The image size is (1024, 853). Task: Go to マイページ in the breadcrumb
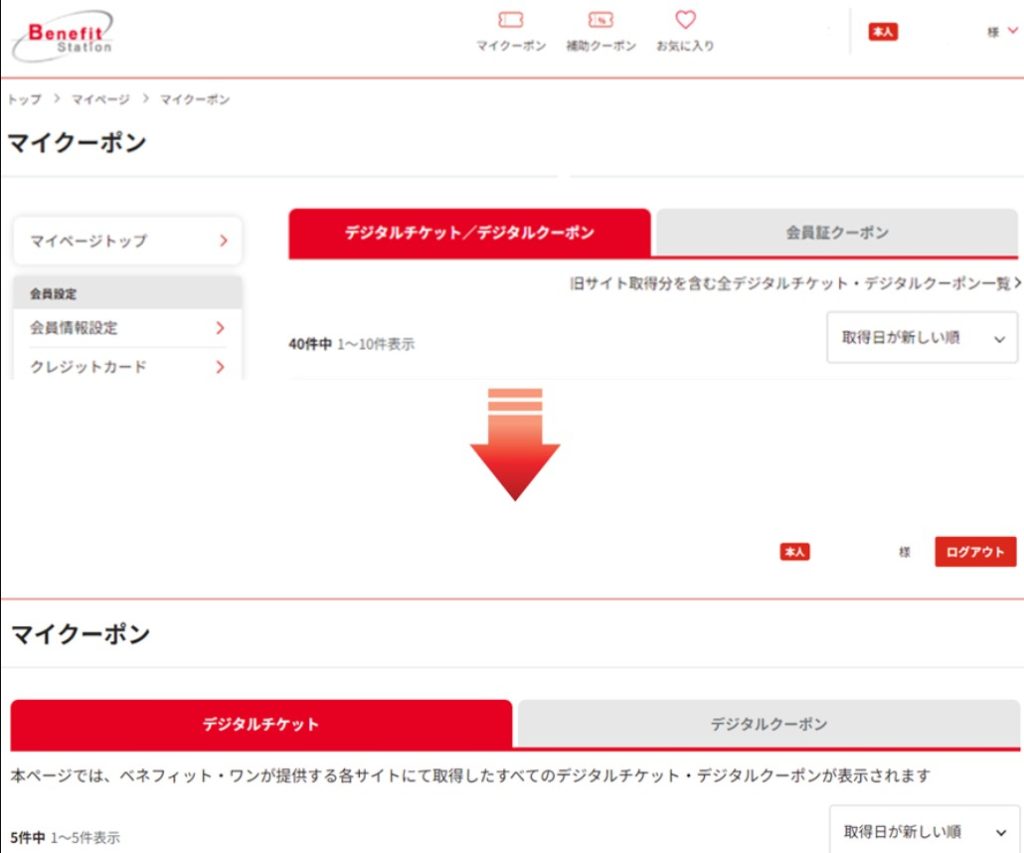[100, 100]
